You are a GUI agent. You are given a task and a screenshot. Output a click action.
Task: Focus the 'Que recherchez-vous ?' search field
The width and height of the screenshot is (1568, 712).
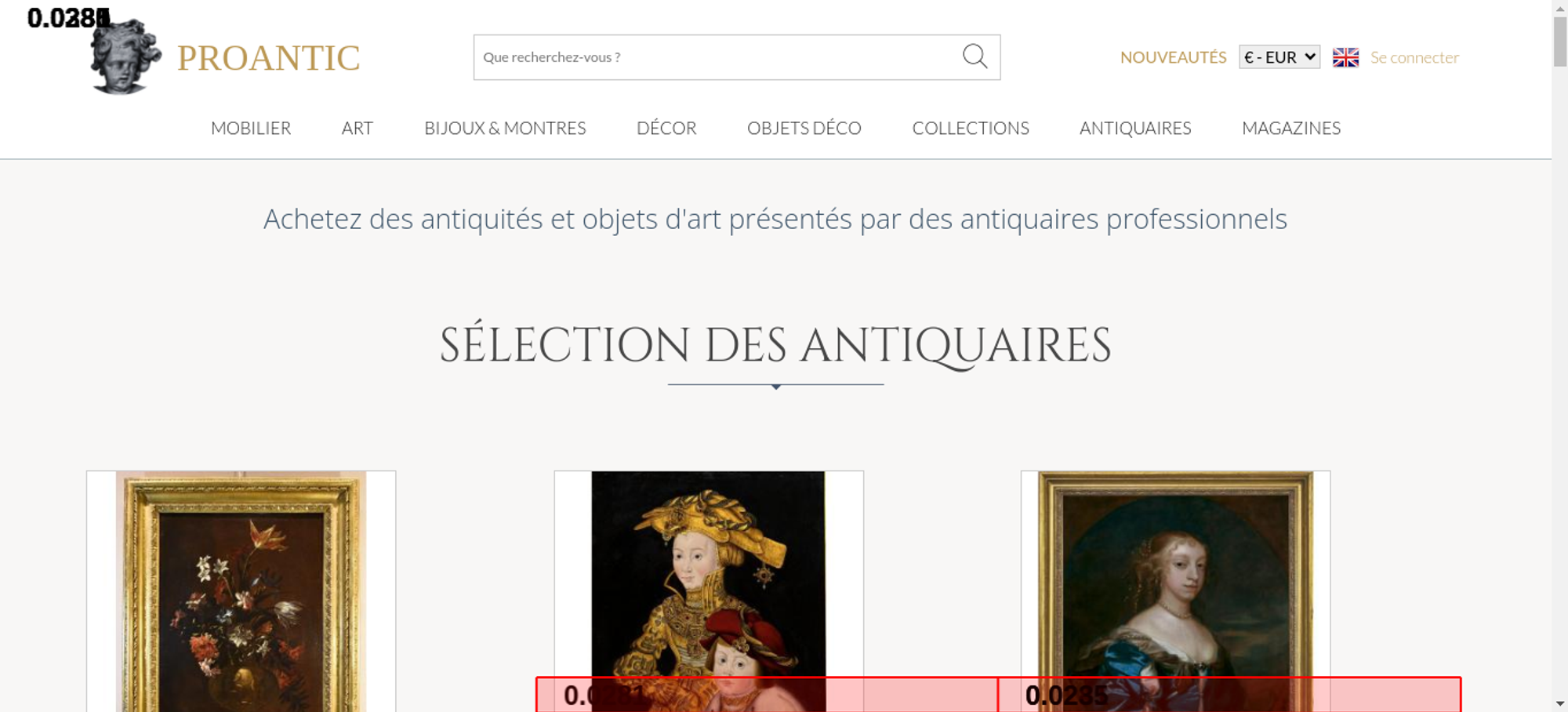pyautogui.click(x=713, y=57)
